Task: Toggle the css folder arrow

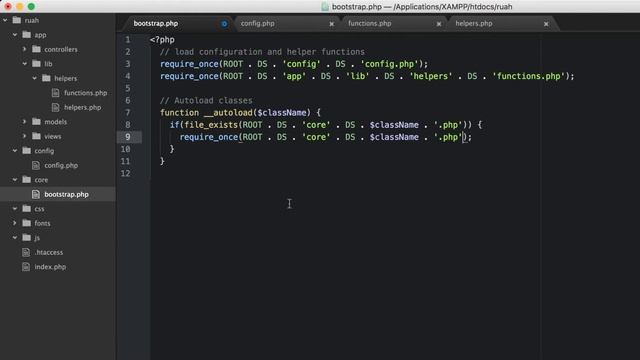Action: 15,209
